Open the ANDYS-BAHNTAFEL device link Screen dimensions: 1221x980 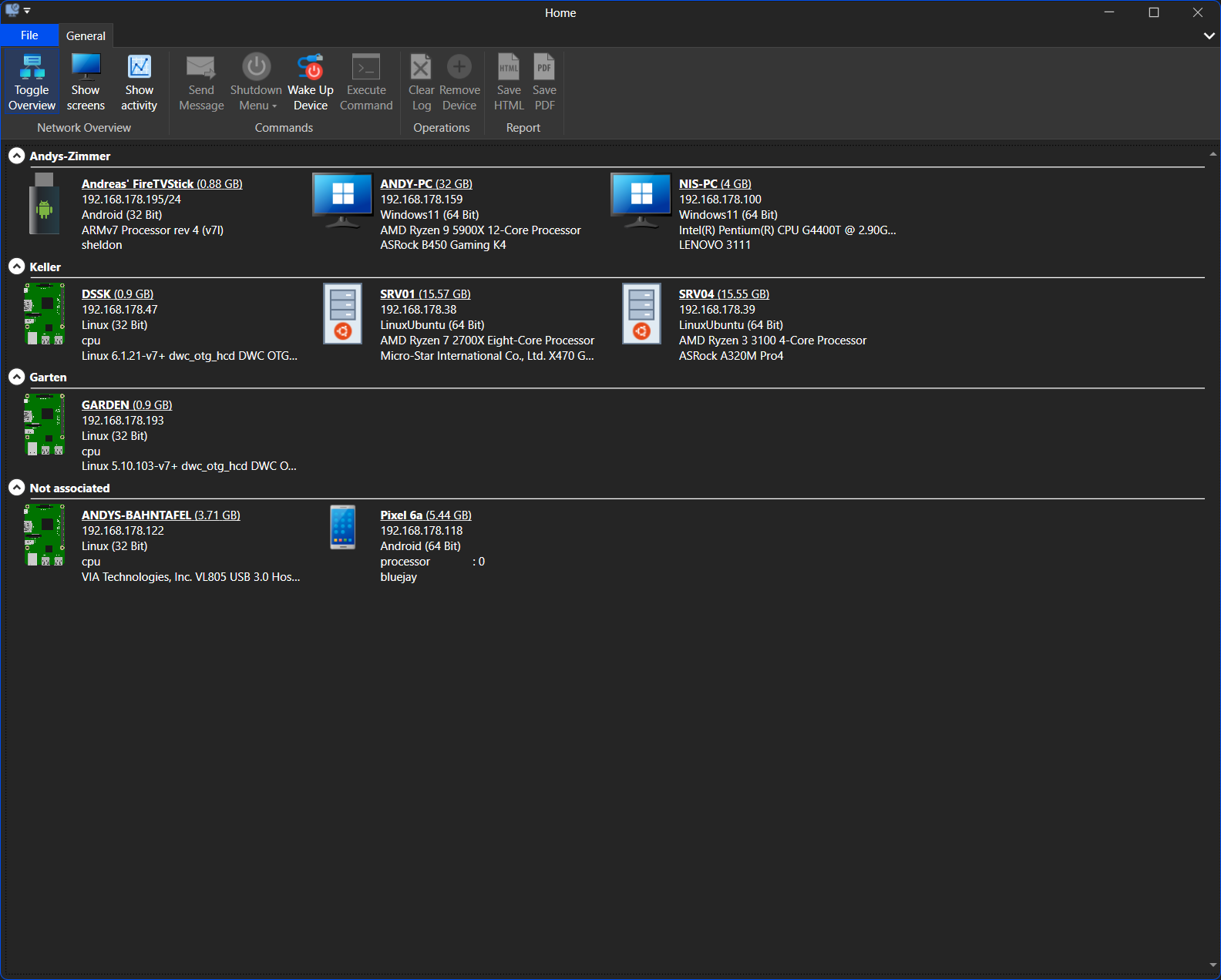pos(161,515)
